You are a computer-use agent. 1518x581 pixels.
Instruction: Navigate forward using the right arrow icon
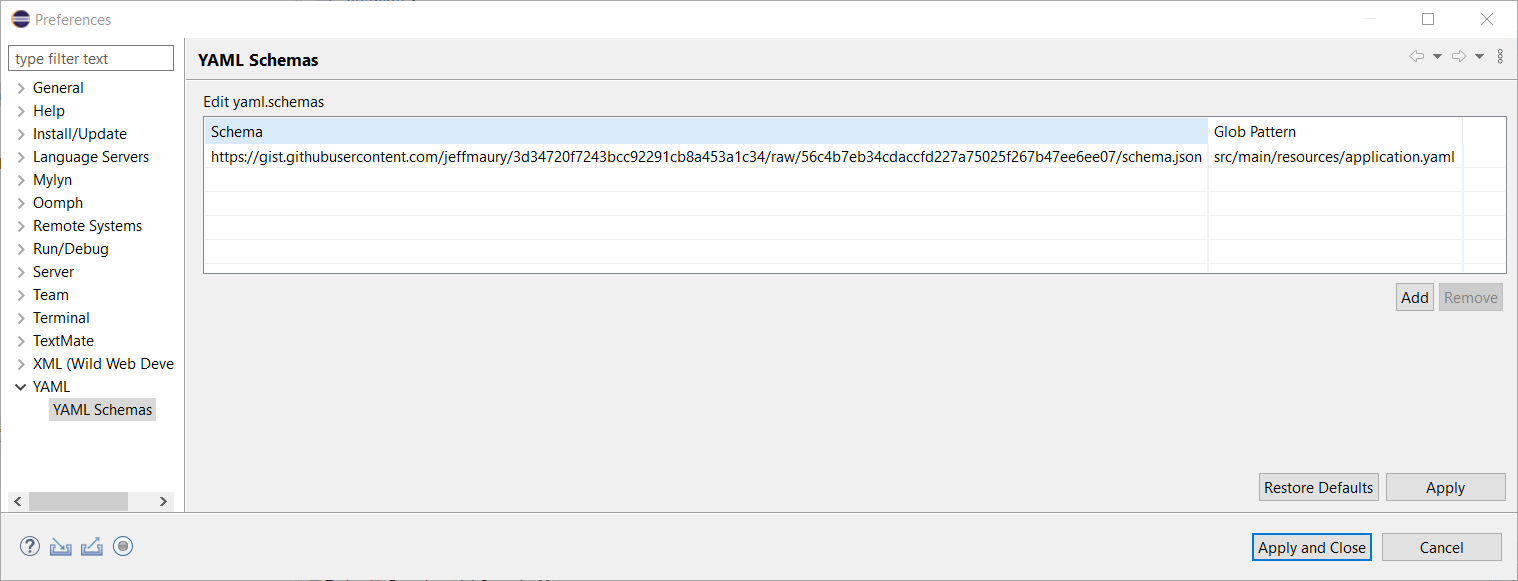point(1459,56)
